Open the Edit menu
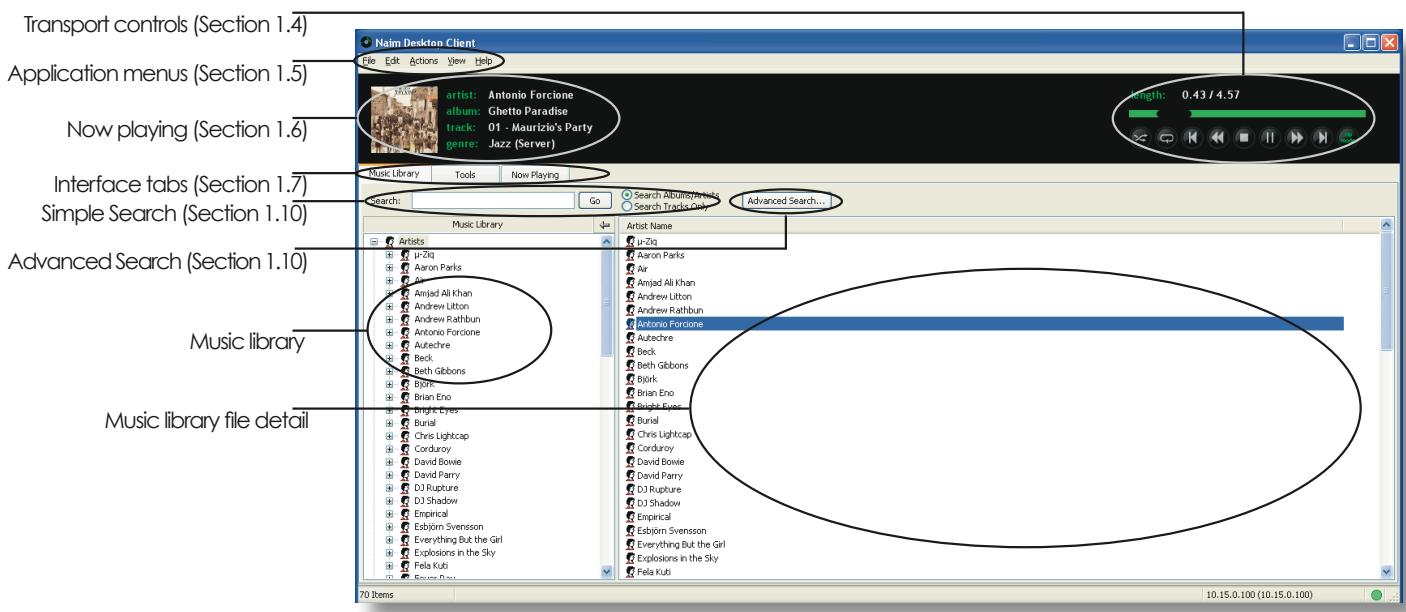The height and width of the screenshot is (612, 1406). click(x=392, y=61)
